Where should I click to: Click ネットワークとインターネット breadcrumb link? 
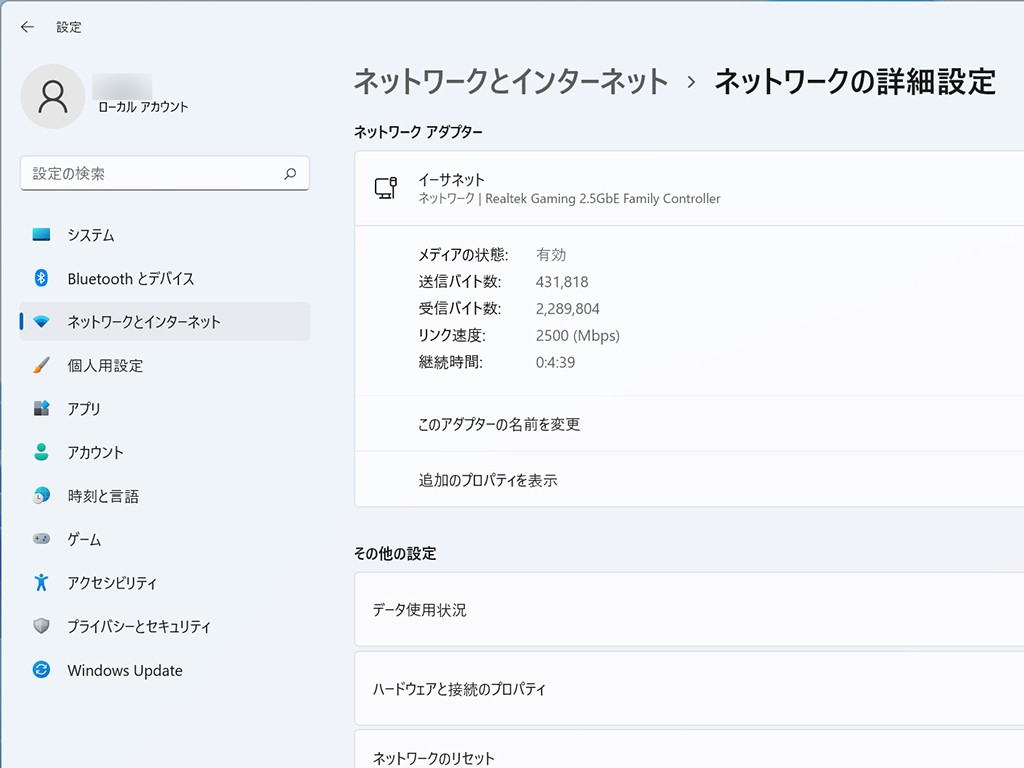tap(510, 82)
